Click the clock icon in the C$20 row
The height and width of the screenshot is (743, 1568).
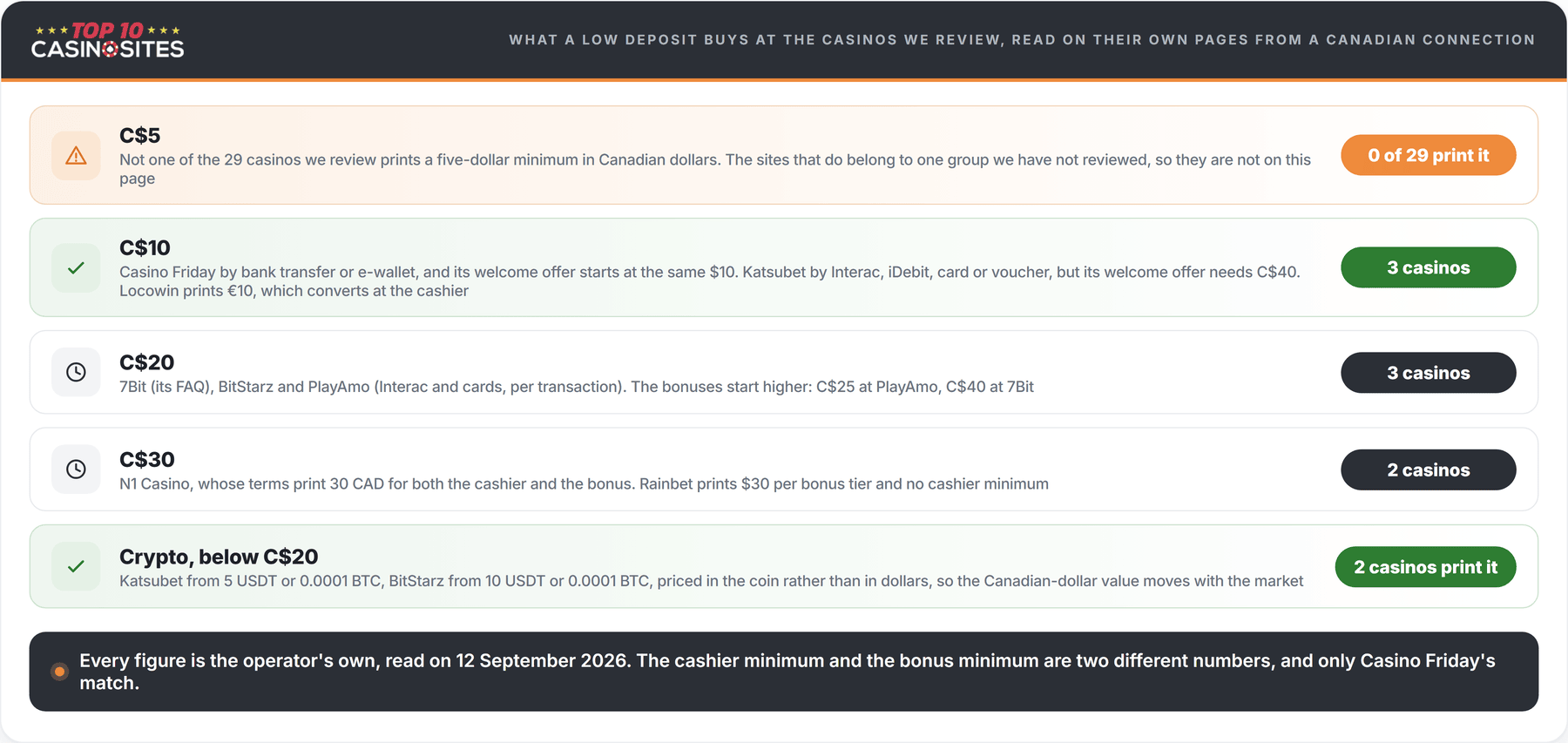[76, 373]
